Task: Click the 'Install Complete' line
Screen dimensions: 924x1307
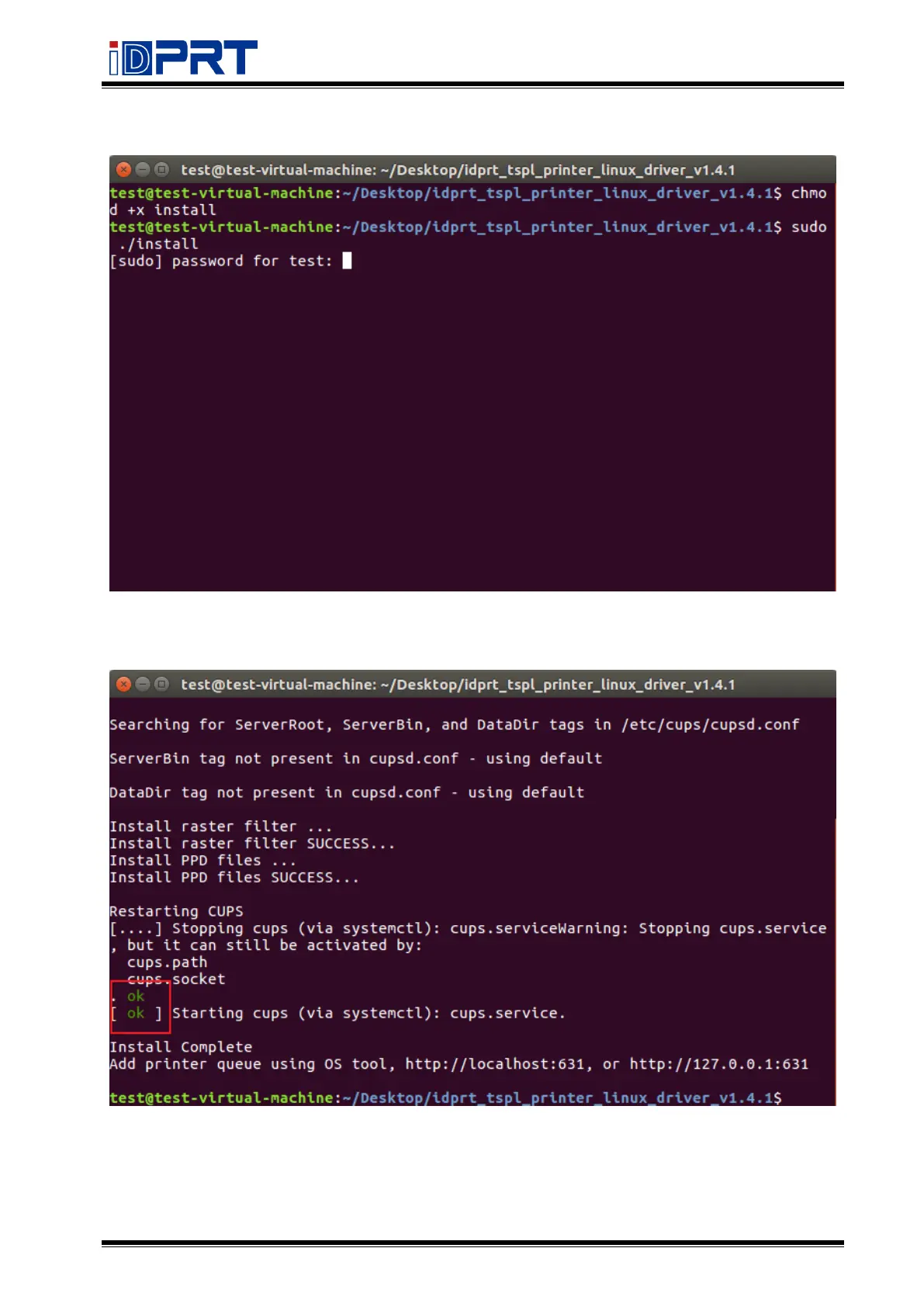Action: tap(181, 1047)
